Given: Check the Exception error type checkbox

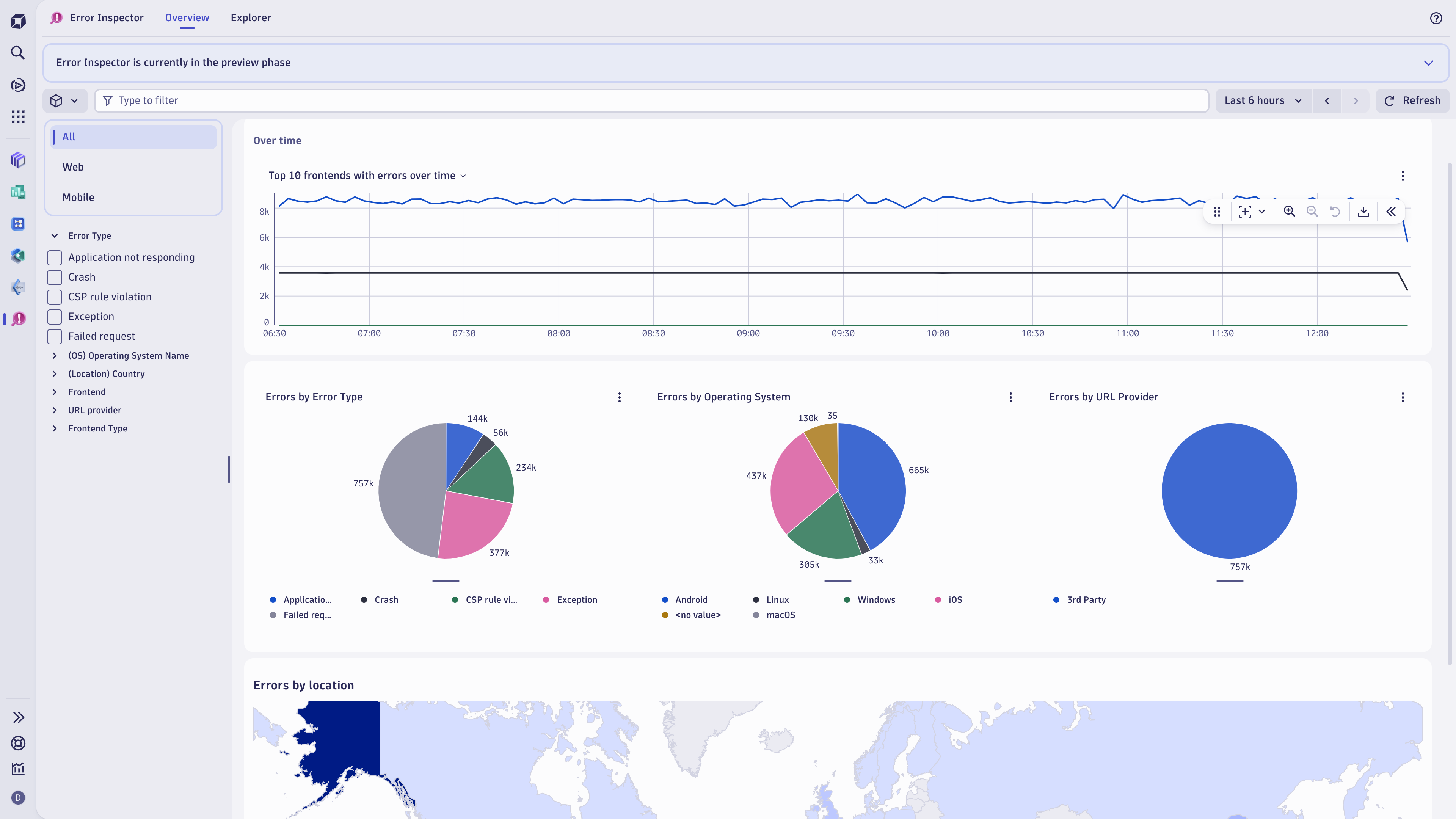Looking at the screenshot, I should pos(54,317).
